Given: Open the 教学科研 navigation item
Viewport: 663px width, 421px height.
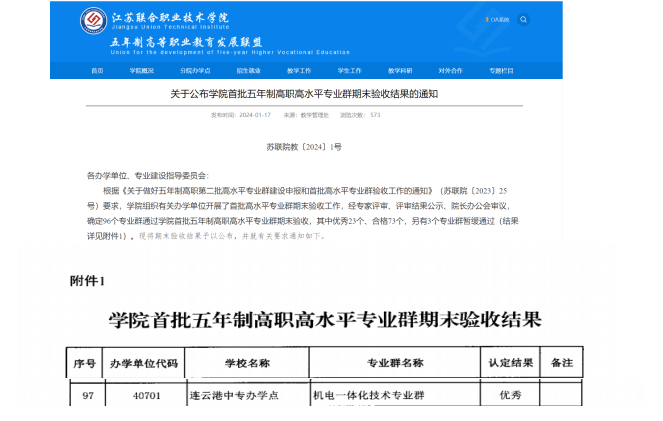Looking at the screenshot, I should coord(400,71).
